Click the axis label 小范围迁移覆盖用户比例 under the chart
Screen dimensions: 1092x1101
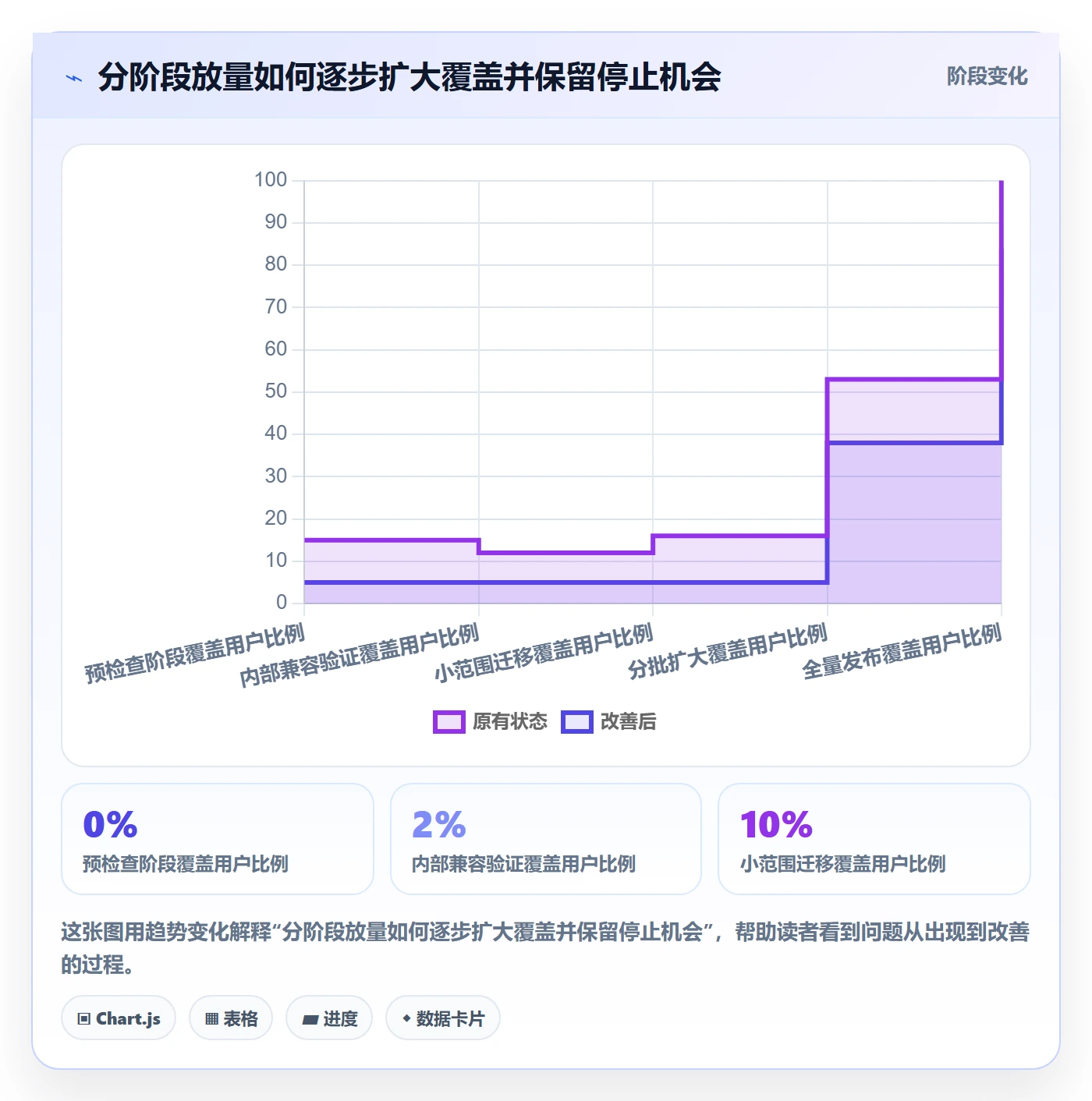tap(544, 654)
